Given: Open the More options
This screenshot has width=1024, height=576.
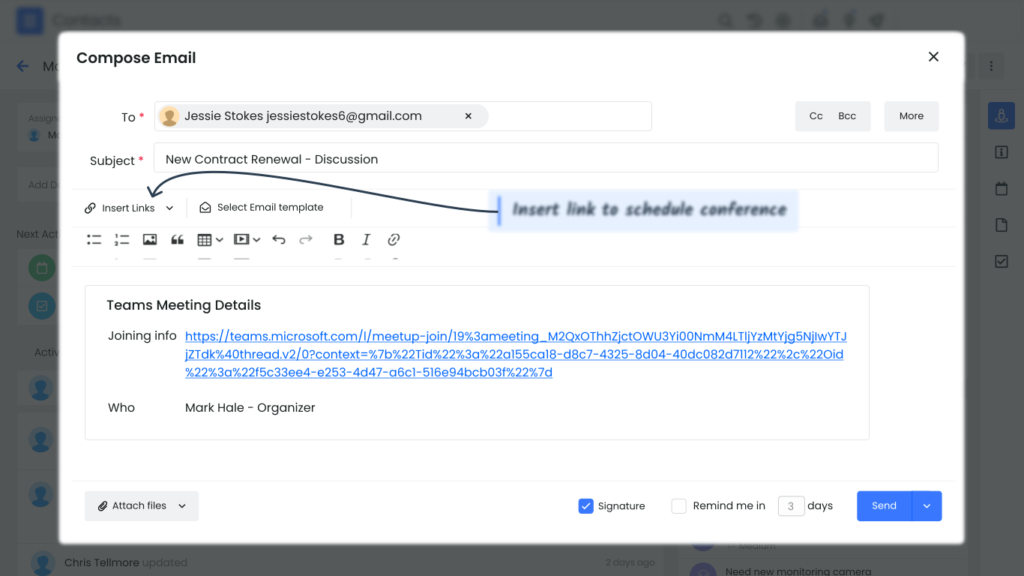Looking at the screenshot, I should click(911, 116).
